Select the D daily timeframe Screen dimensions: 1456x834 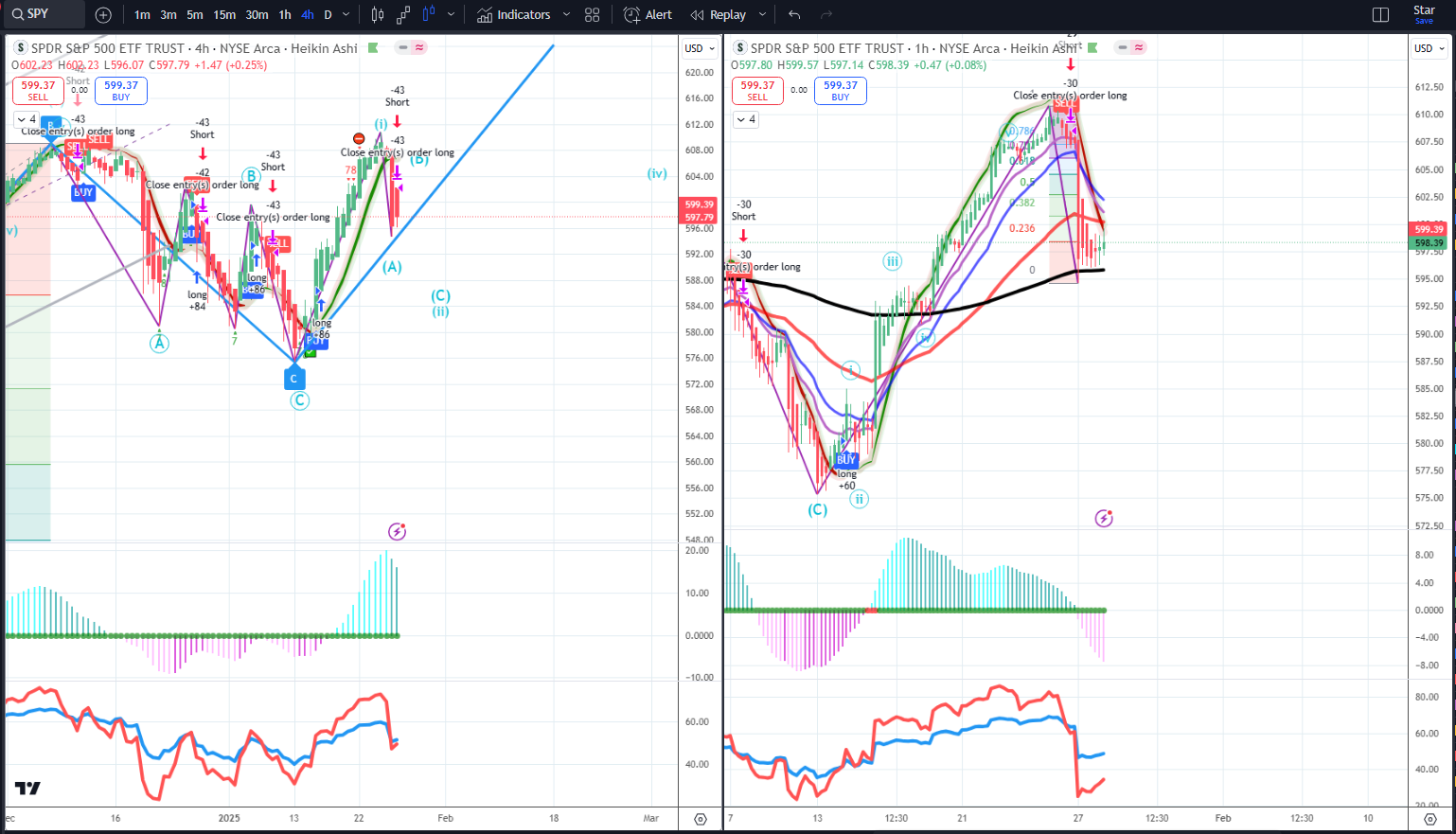point(328,14)
